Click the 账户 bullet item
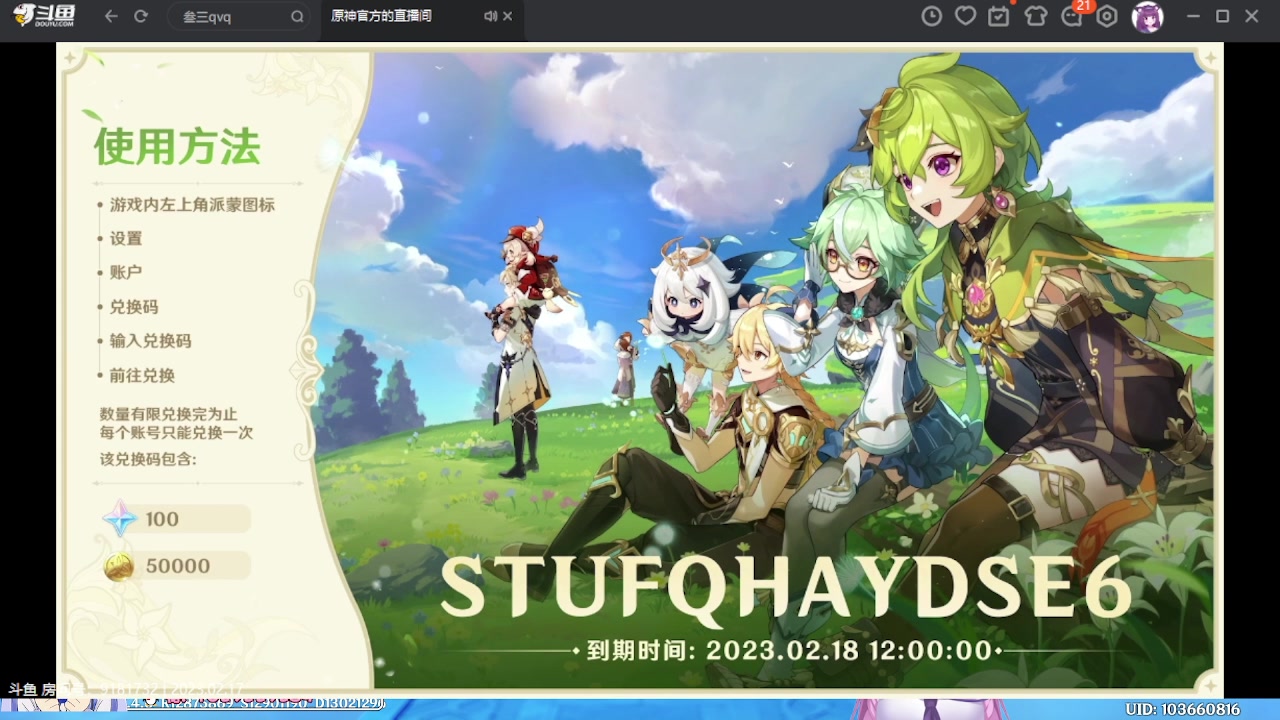This screenshot has height=720, width=1280. click(x=126, y=273)
